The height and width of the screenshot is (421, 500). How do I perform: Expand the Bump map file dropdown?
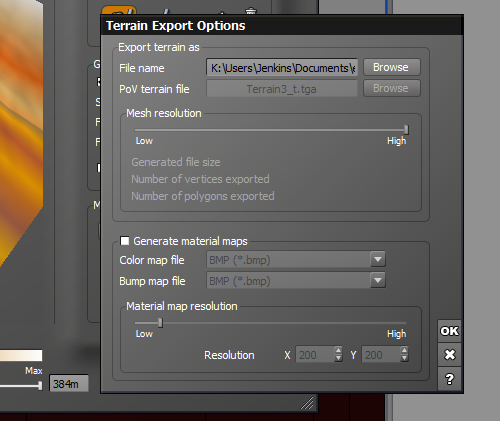[378, 280]
